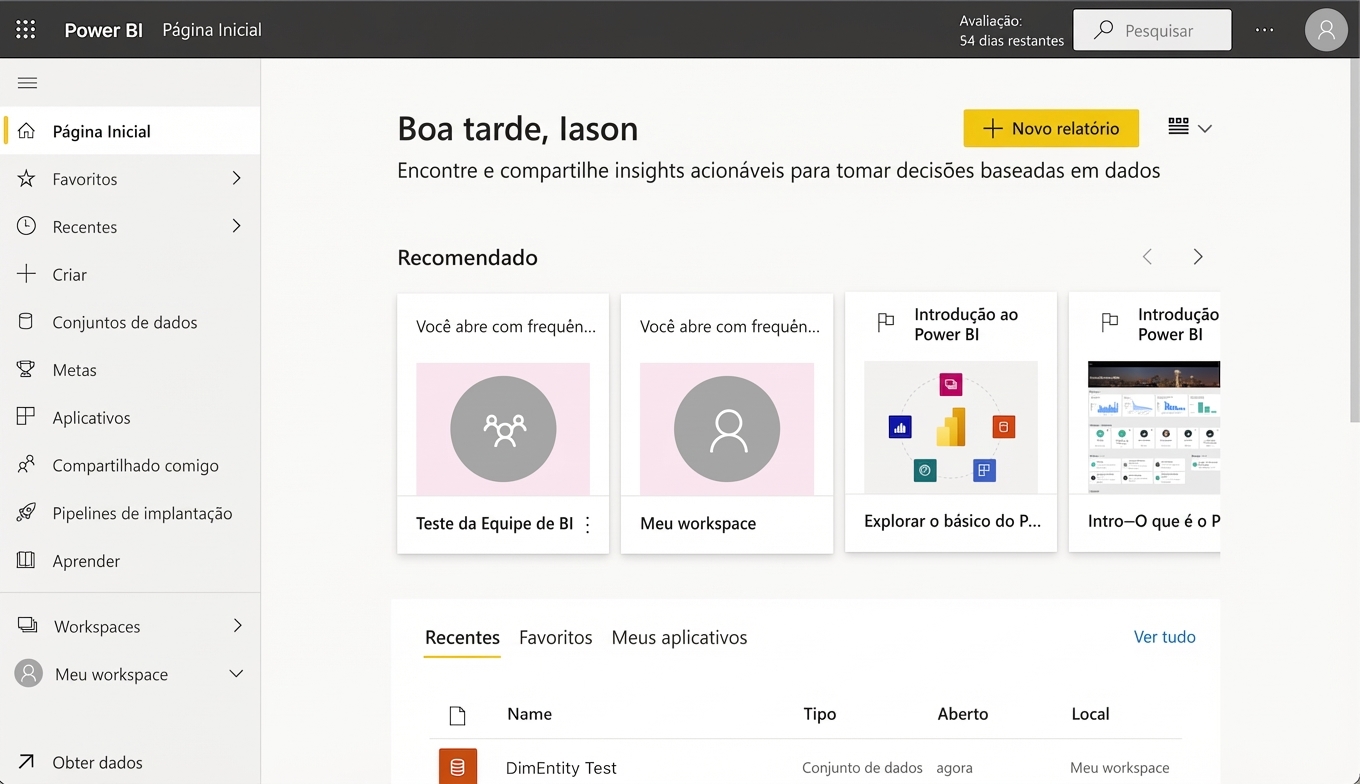Image resolution: width=1360 pixels, height=784 pixels.
Task: Switch to the Favoritos tab
Action: tap(556, 638)
